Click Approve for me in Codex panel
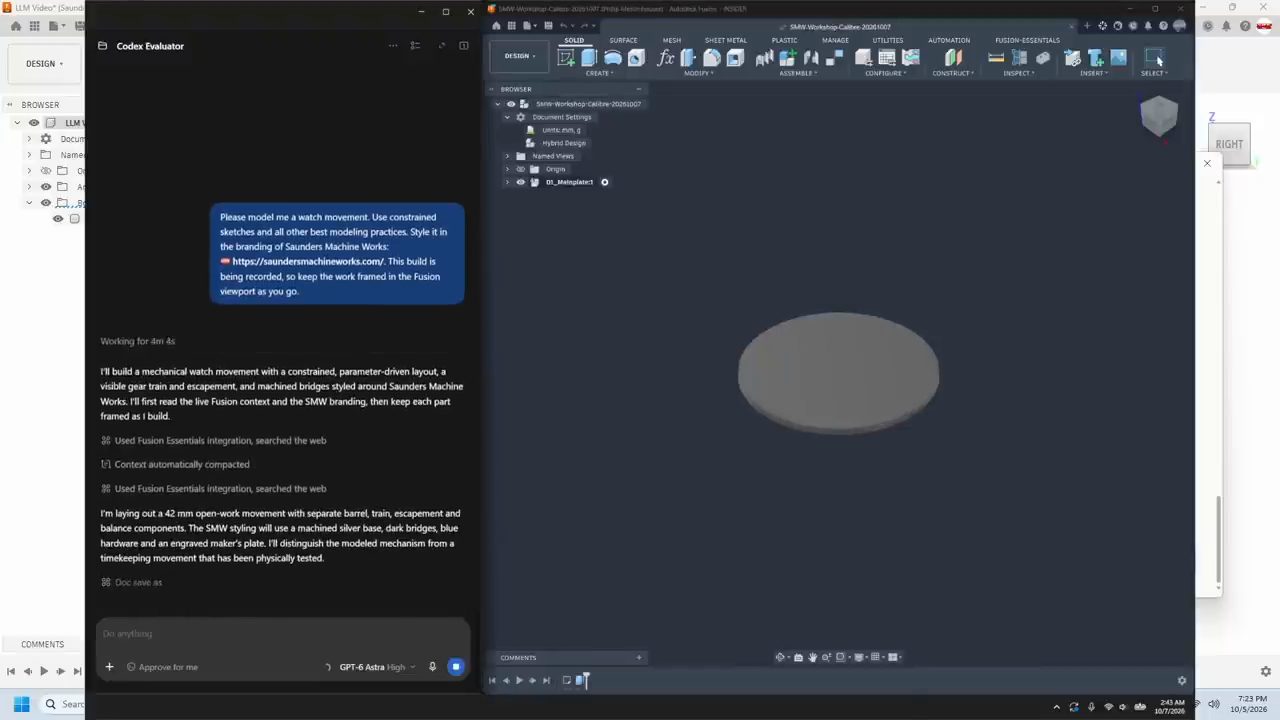The image size is (1280, 720). 162,667
